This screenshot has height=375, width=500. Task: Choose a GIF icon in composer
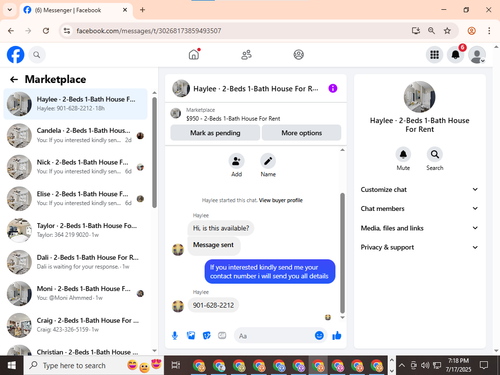point(222,336)
